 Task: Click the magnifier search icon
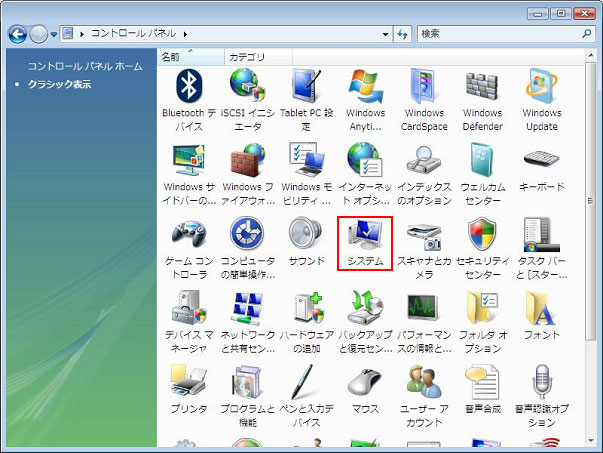click(x=586, y=34)
